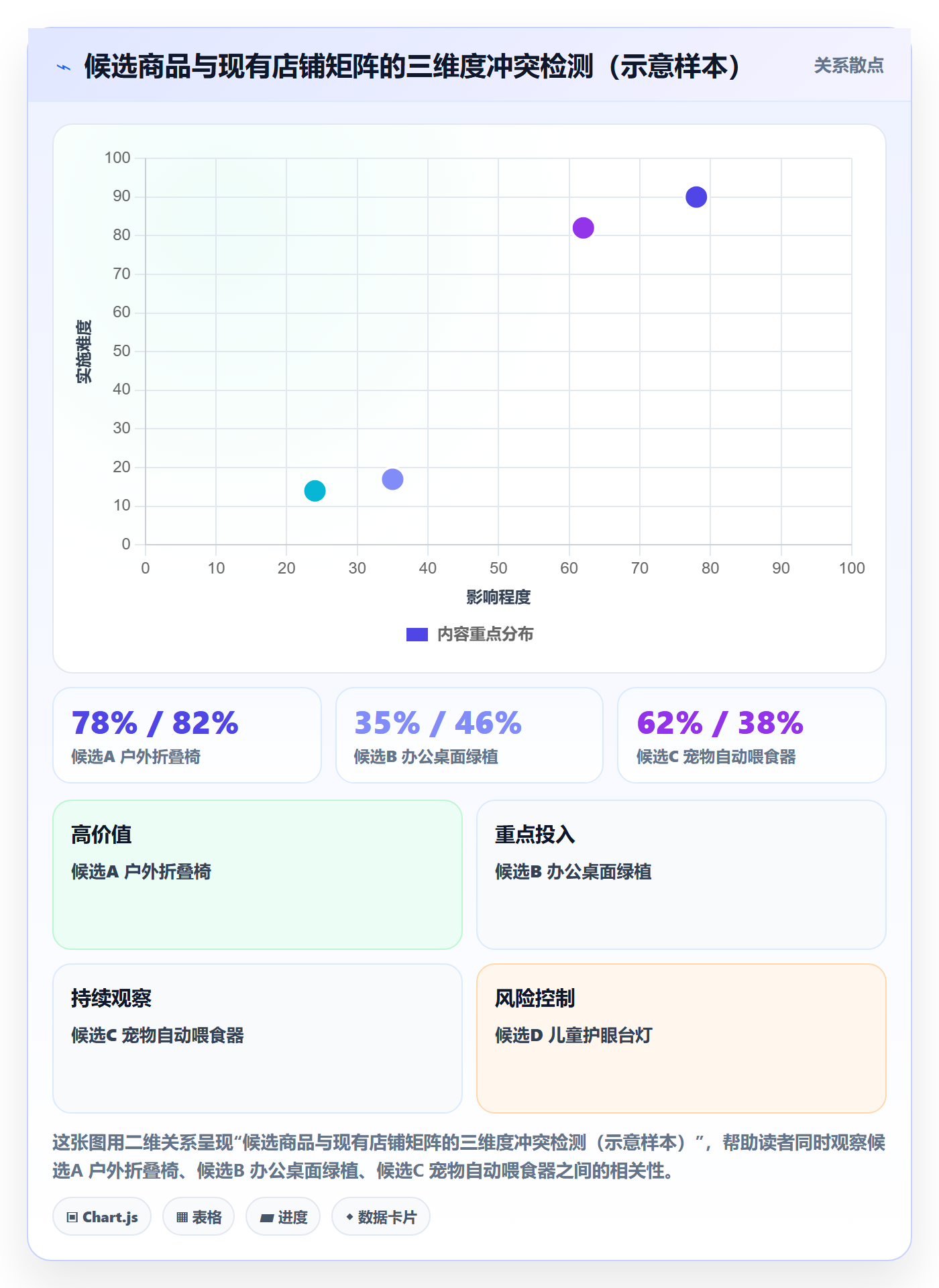This screenshot has height=1288, width=939.
Task: Click the 内容重点分布 legend label
Action: pos(485,635)
